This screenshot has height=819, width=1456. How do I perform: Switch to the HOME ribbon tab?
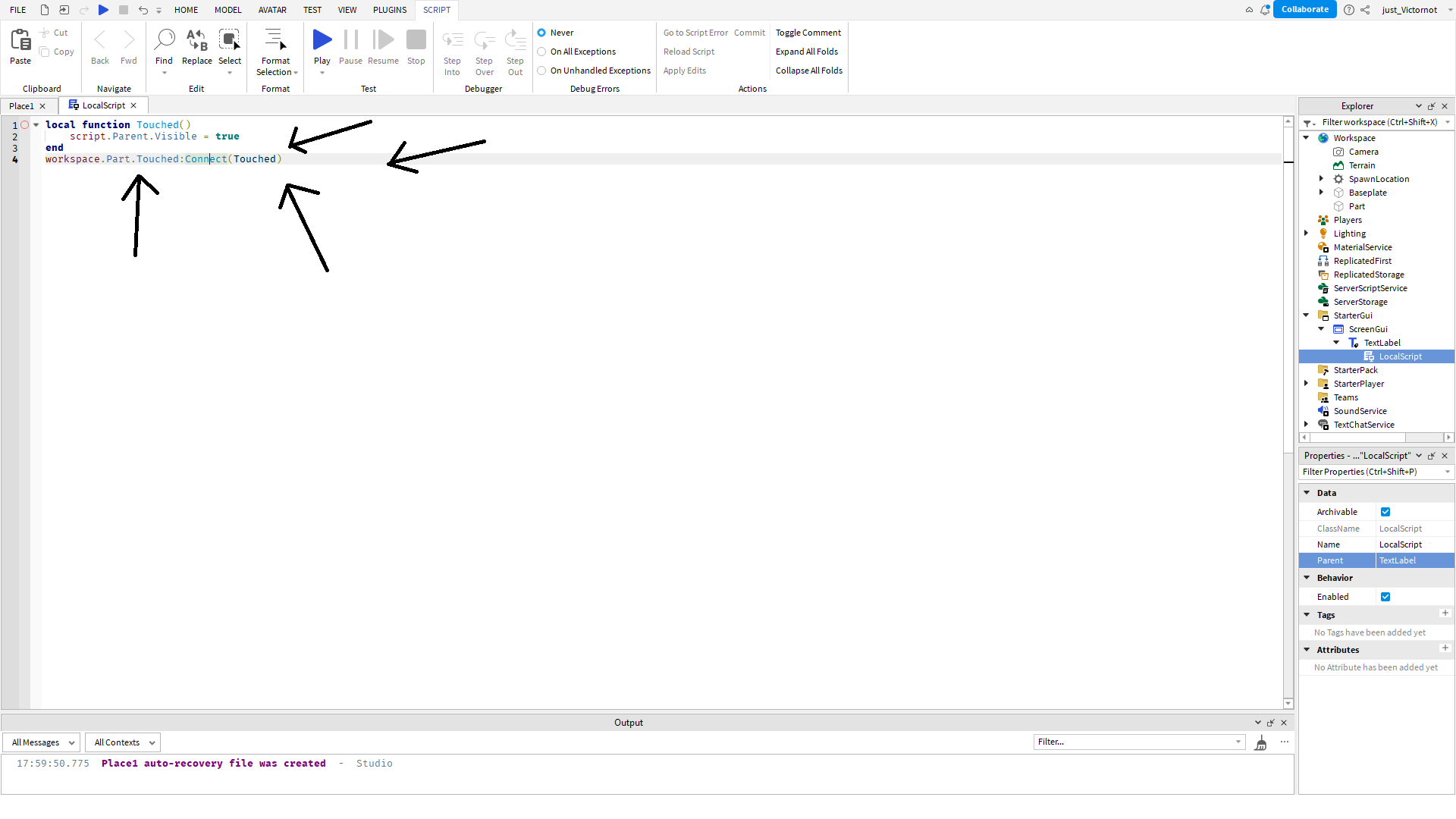tap(186, 10)
